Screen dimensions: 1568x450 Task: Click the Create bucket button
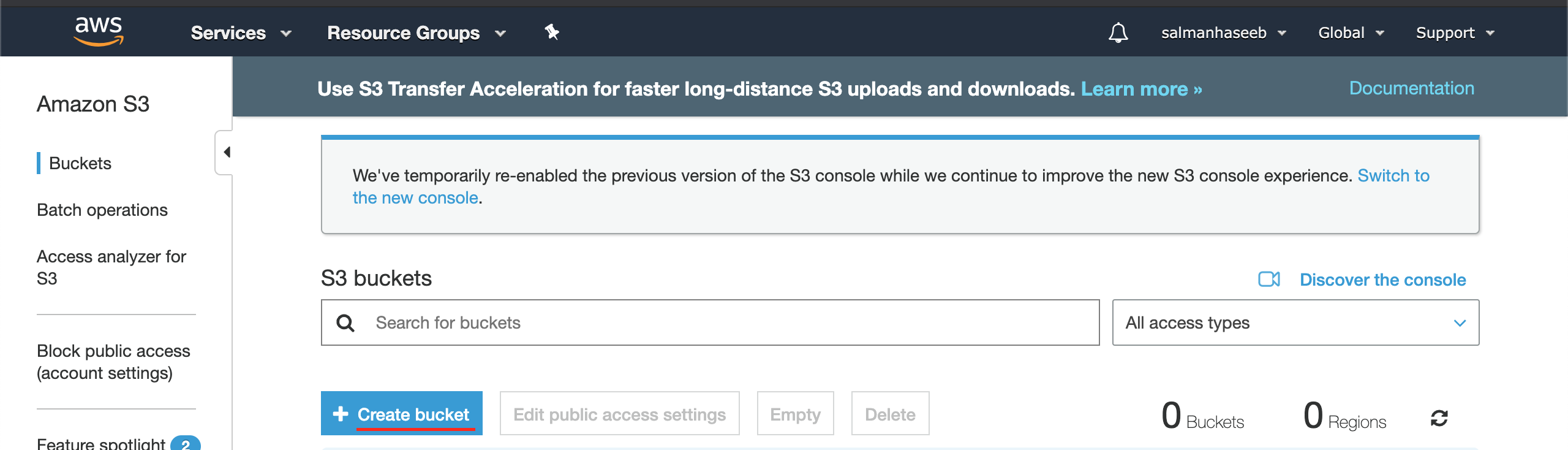(402, 414)
